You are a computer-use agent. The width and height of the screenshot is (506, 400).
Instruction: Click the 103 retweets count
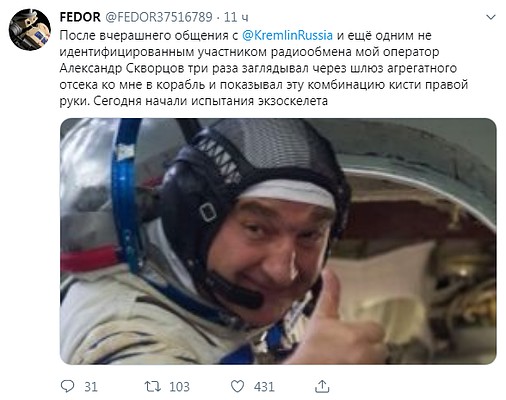tap(179, 387)
